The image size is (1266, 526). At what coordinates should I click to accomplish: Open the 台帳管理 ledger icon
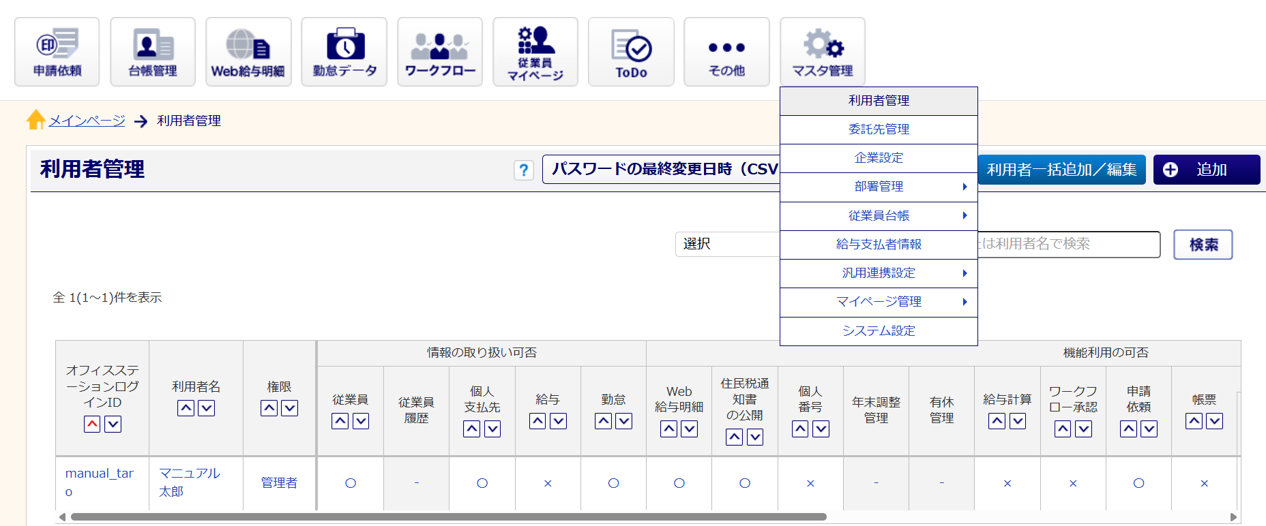coord(152,52)
